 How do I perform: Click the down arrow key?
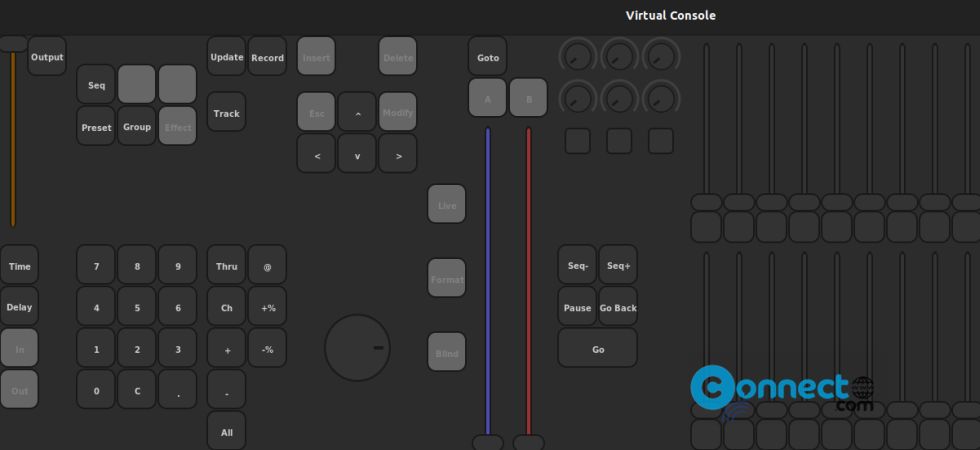click(x=357, y=154)
